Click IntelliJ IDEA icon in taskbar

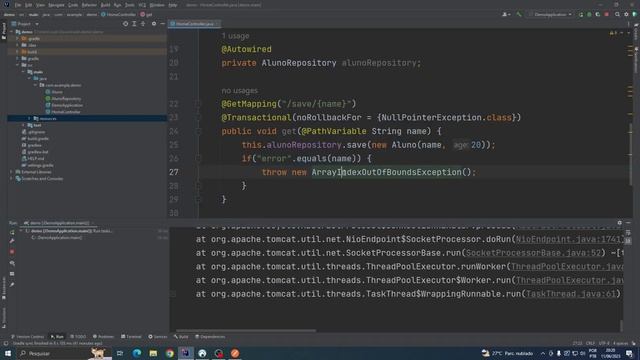click(x=186, y=353)
